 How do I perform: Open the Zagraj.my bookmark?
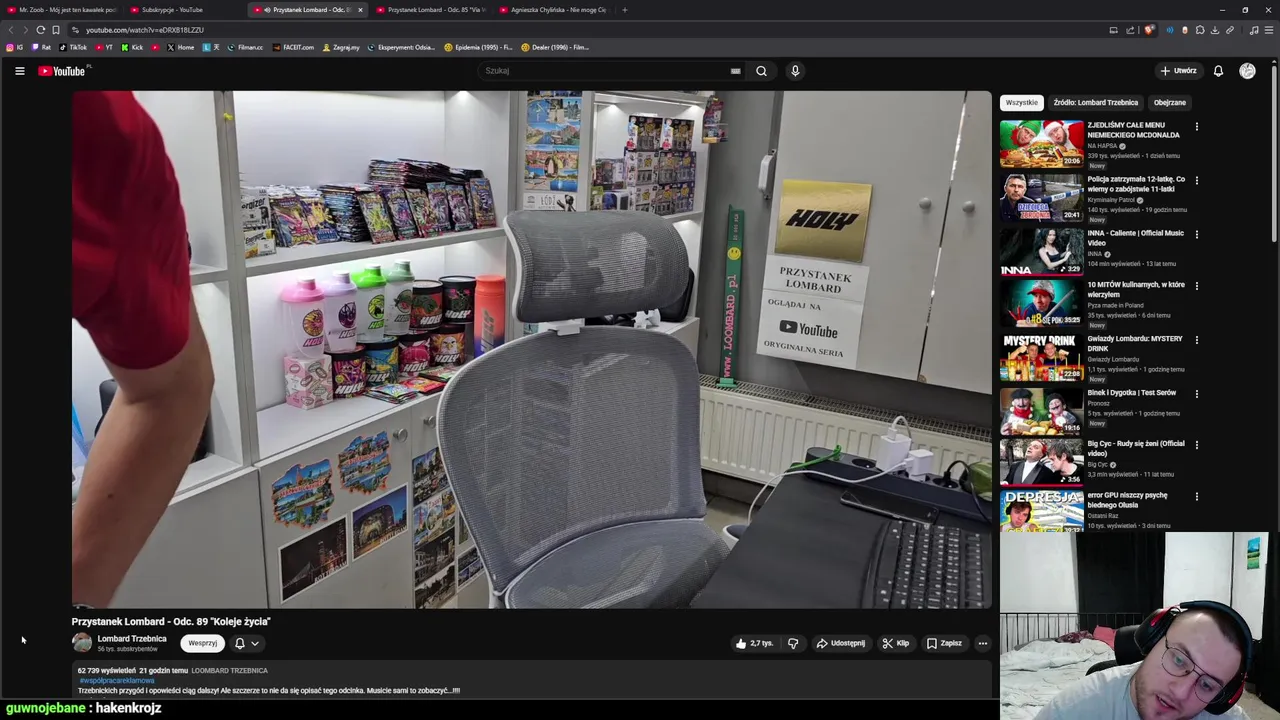341,47
